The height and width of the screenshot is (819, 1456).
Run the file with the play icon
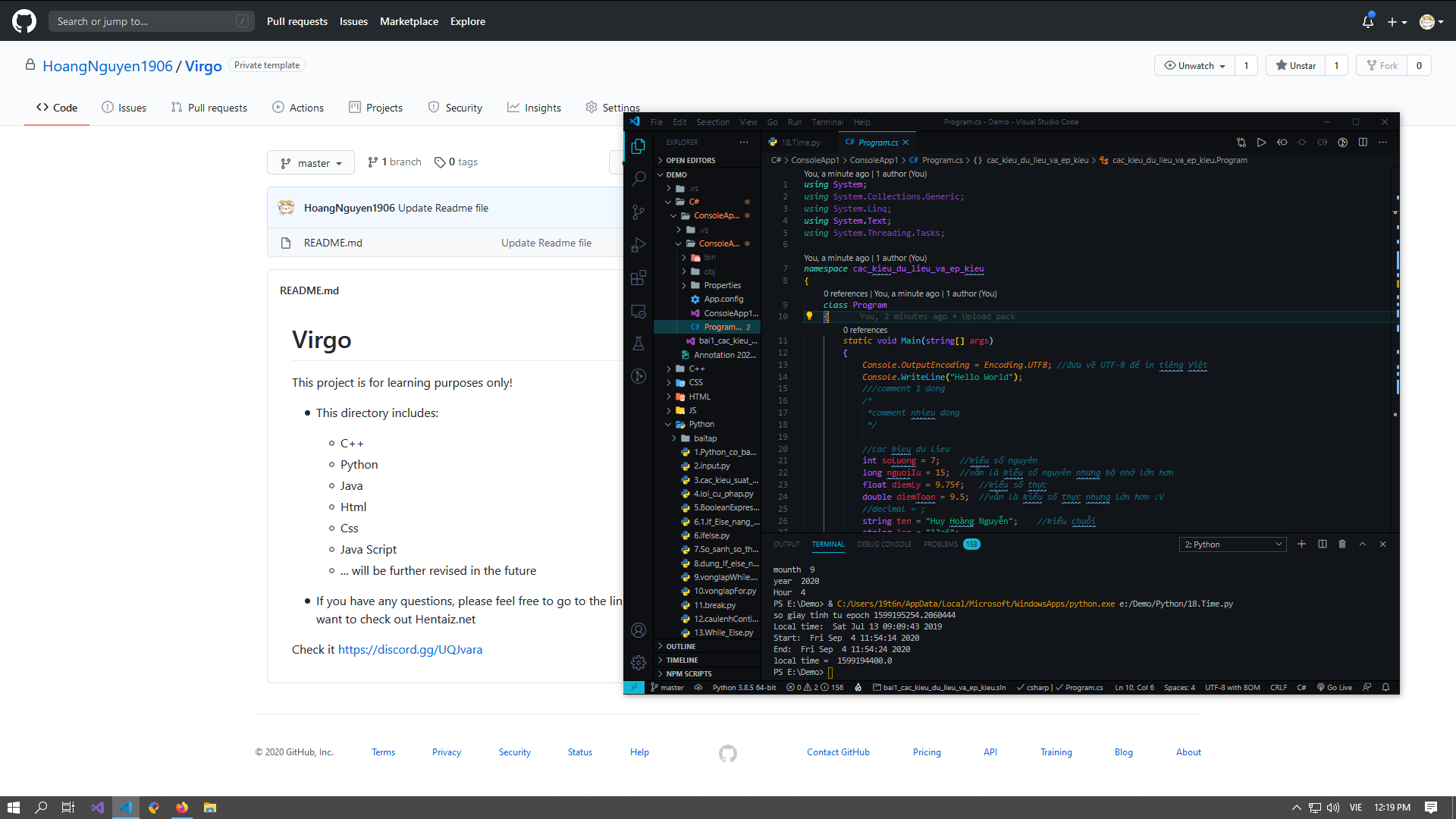[x=1262, y=143]
